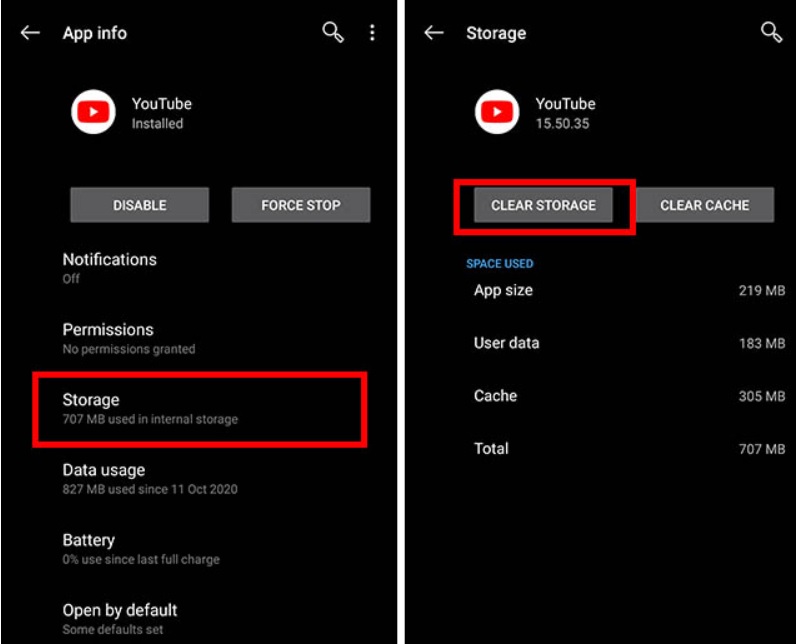
Task: Tap the FORCE STOP button
Action: pyautogui.click(x=301, y=205)
